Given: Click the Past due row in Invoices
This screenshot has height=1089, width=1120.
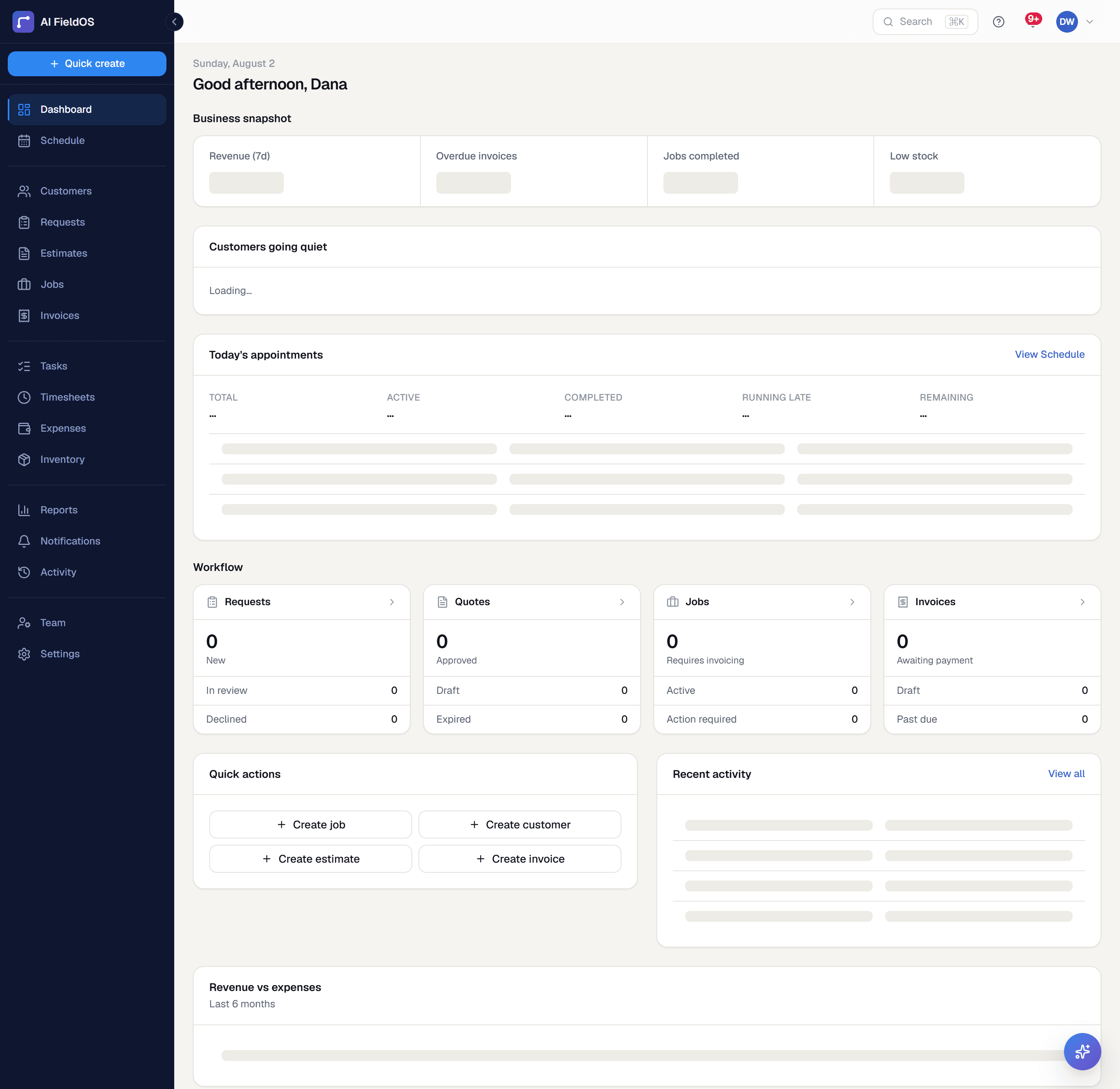Looking at the screenshot, I should coord(992,720).
